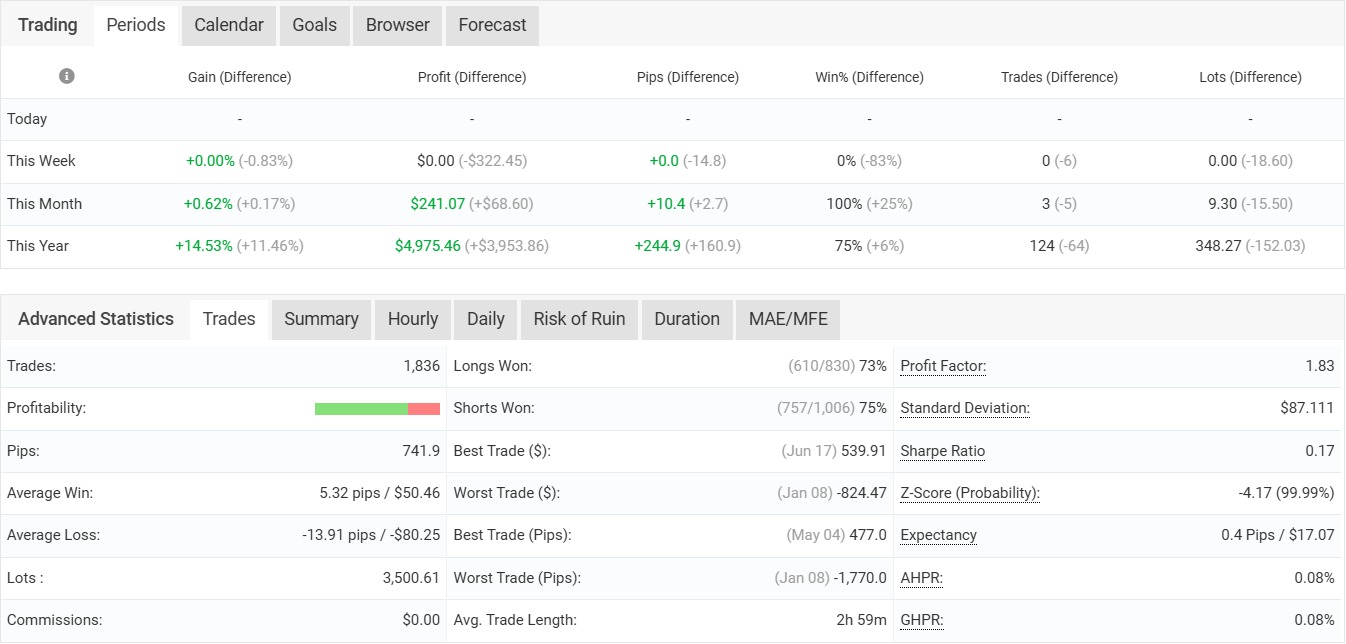Image resolution: width=1346 pixels, height=644 pixels.
Task: Click the Avg. Trade Length value 2h 59m
Action: tap(862, 620)
